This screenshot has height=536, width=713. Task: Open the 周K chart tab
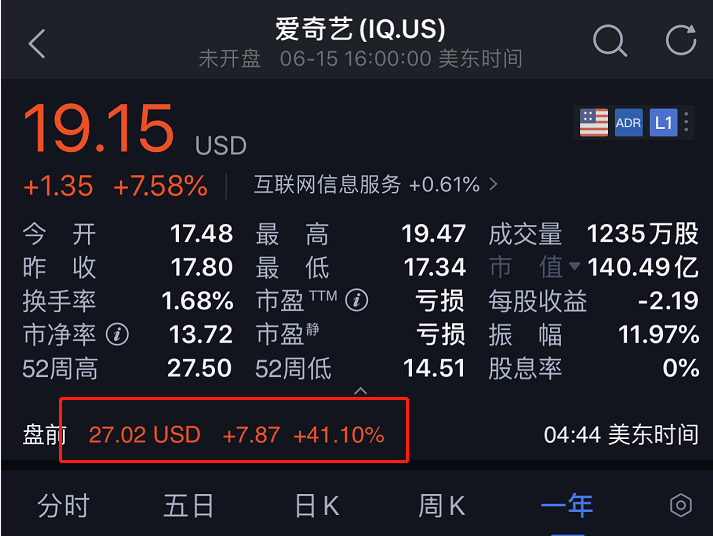(441, 505)
